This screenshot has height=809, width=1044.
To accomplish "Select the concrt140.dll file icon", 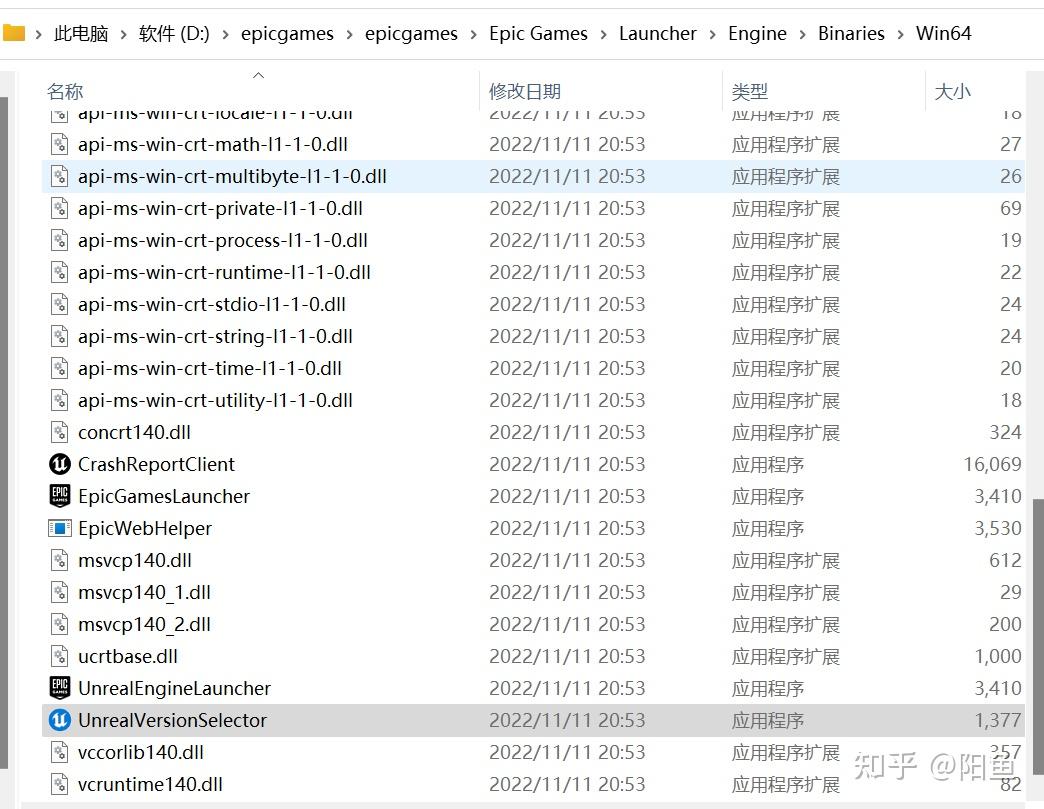I will pos(59,432).
